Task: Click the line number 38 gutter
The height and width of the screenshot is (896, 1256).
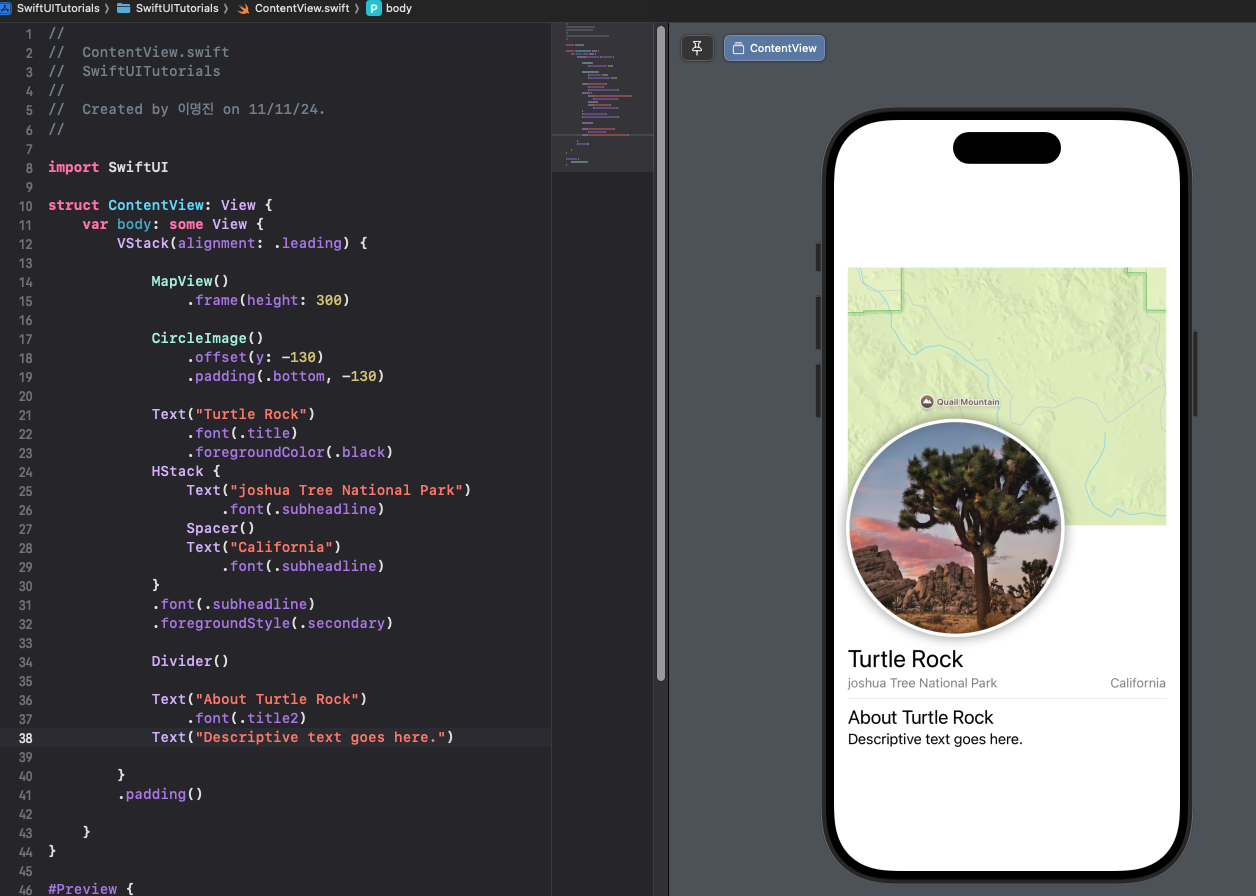Action: coord(25,737)
